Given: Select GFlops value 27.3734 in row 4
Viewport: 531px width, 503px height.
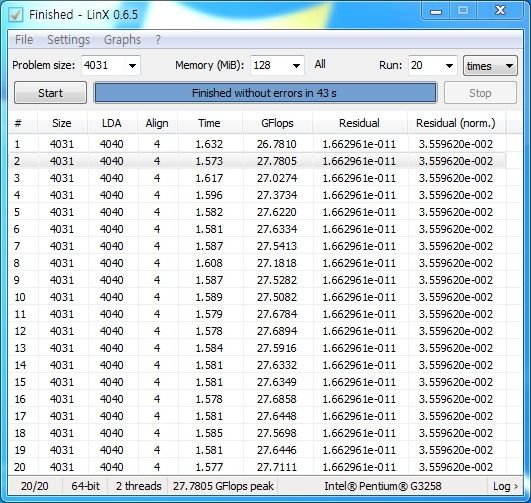Looking at the screenshot, I should 277,195.
